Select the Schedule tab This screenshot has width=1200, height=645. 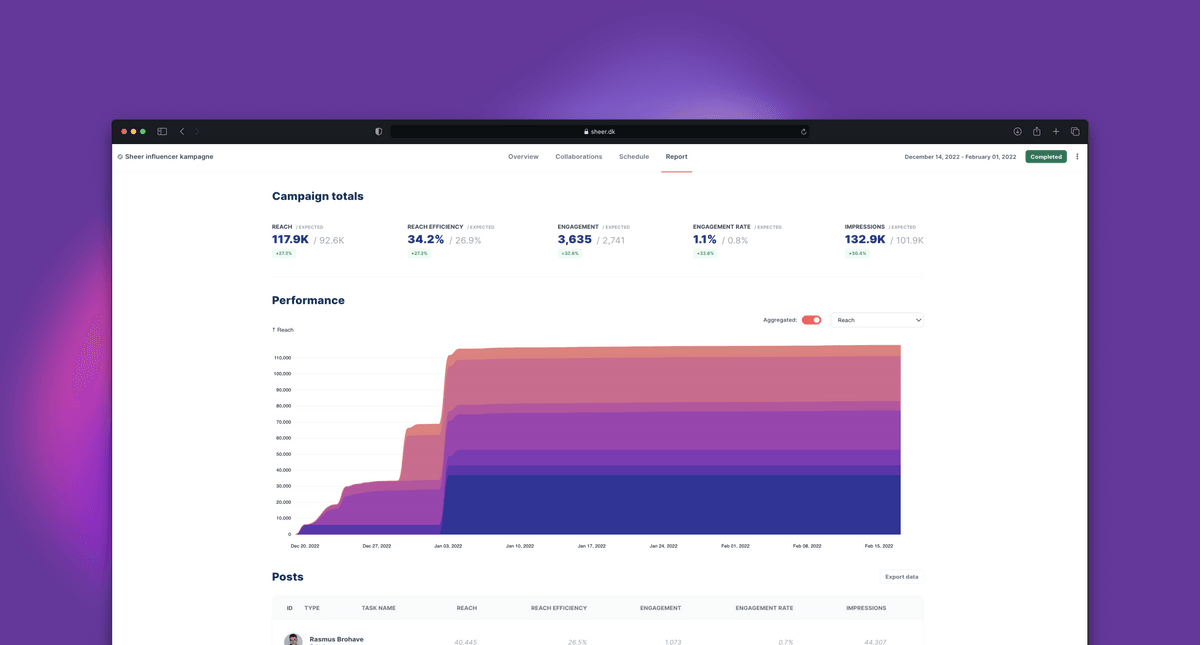pos(634,157)
